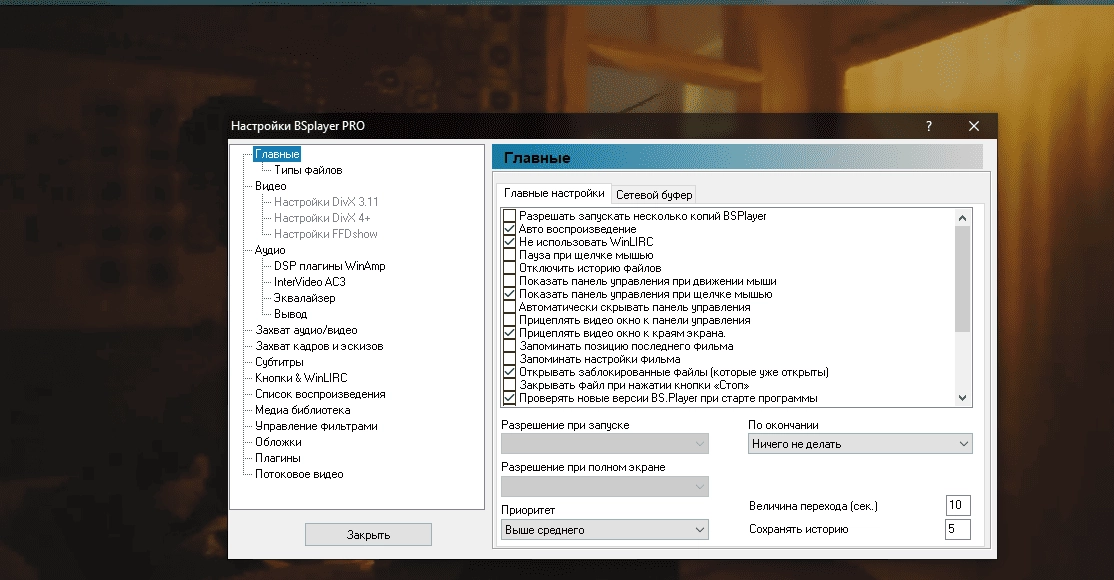Click 'Сохранять историю' input field
The image size is (1114, 580).
(958, 529)
